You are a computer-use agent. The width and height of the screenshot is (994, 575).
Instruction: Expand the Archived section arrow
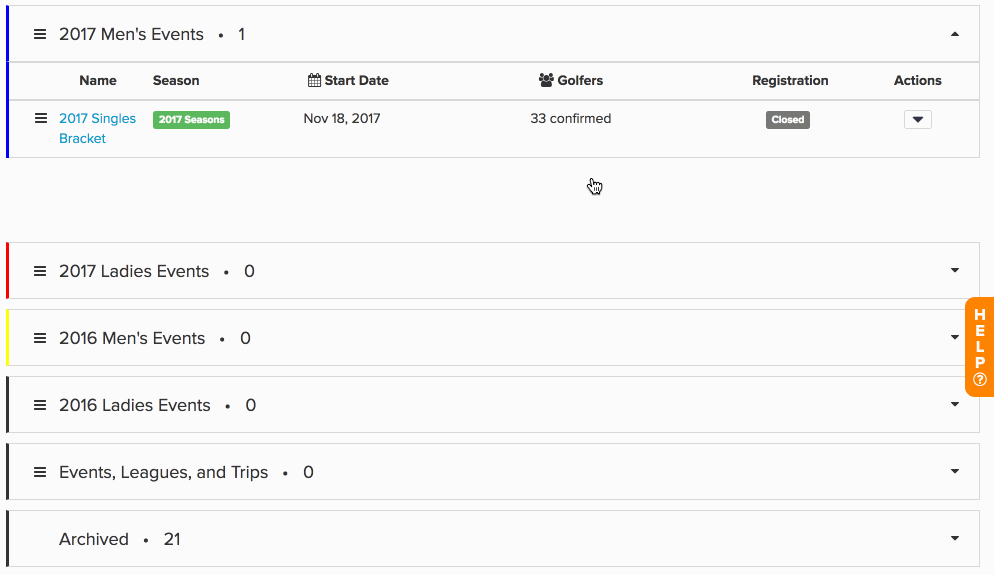[955, 538]
